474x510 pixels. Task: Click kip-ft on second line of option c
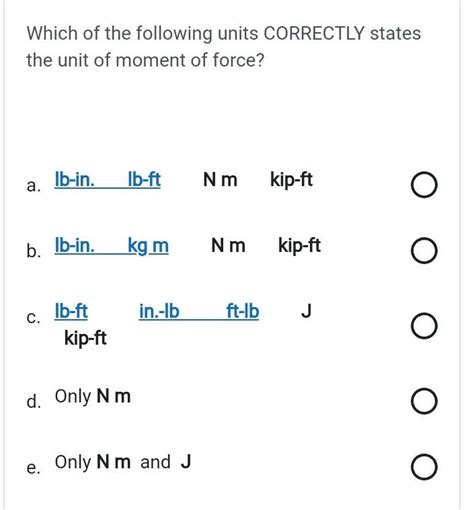coord(86,339)
